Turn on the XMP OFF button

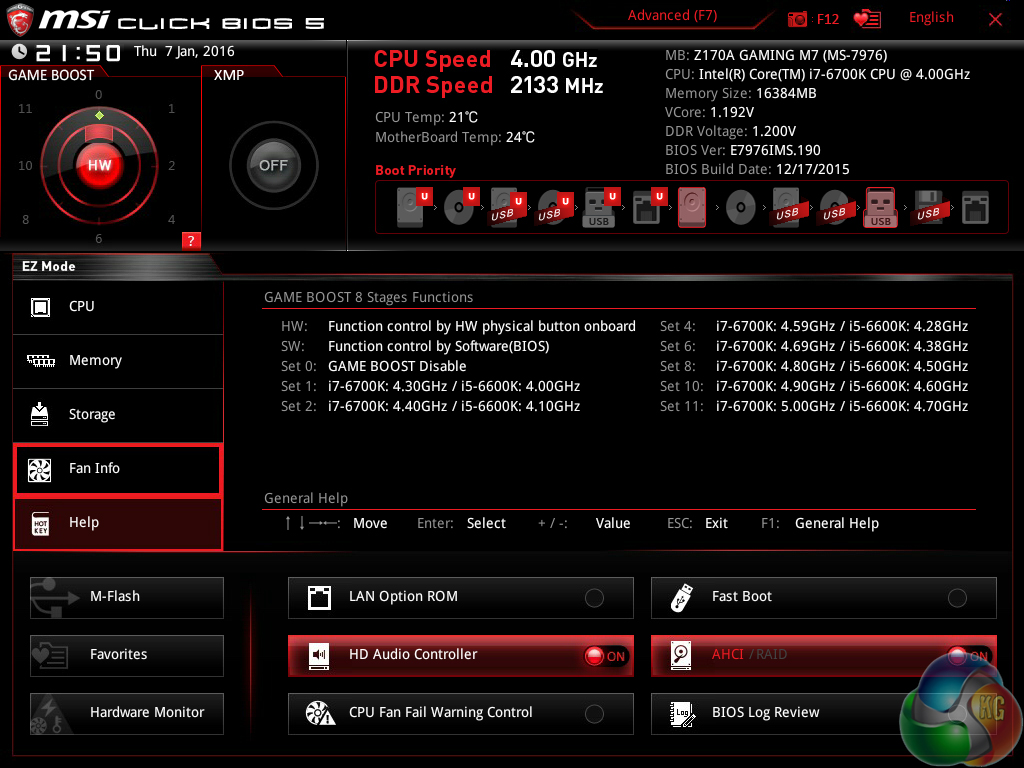click(x=273, y=165)
